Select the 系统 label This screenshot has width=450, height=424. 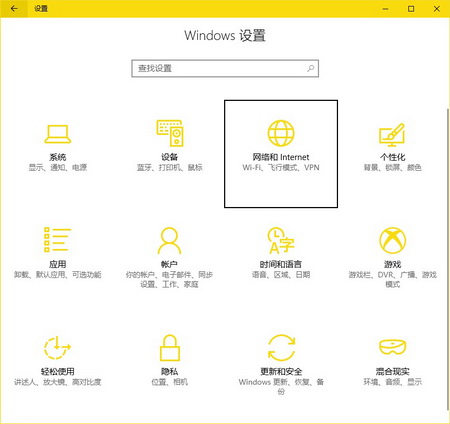[58, 157]
